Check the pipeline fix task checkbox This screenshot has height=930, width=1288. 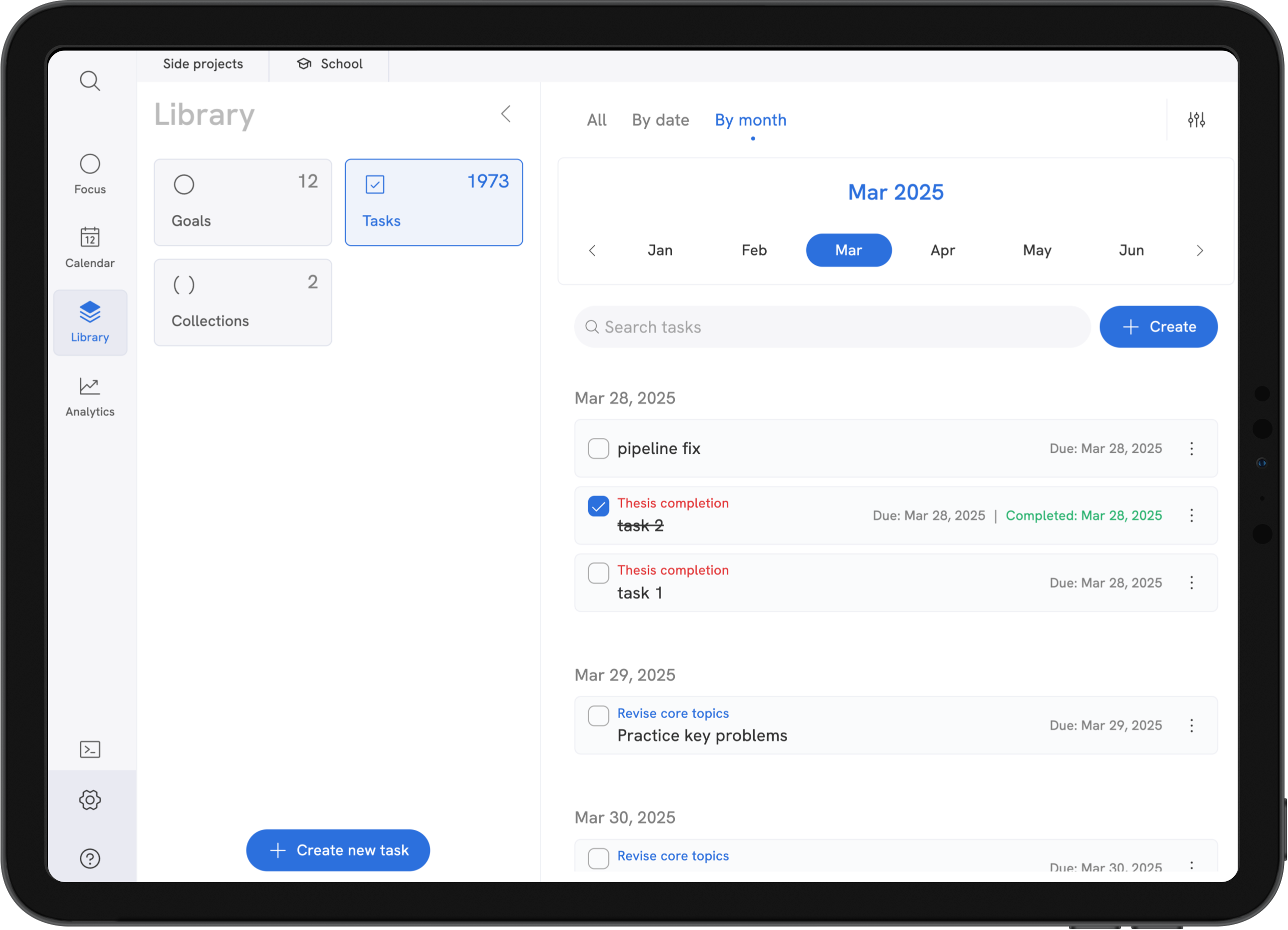(x=598, y=448)
